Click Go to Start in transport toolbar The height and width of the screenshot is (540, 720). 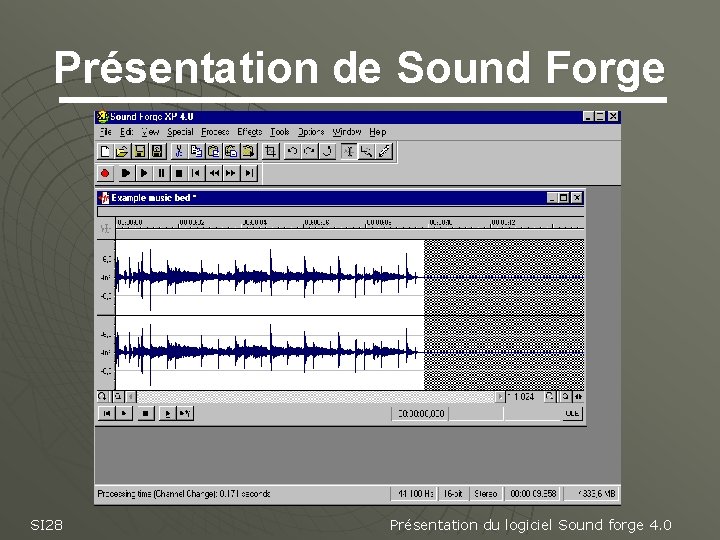[196, 173]
